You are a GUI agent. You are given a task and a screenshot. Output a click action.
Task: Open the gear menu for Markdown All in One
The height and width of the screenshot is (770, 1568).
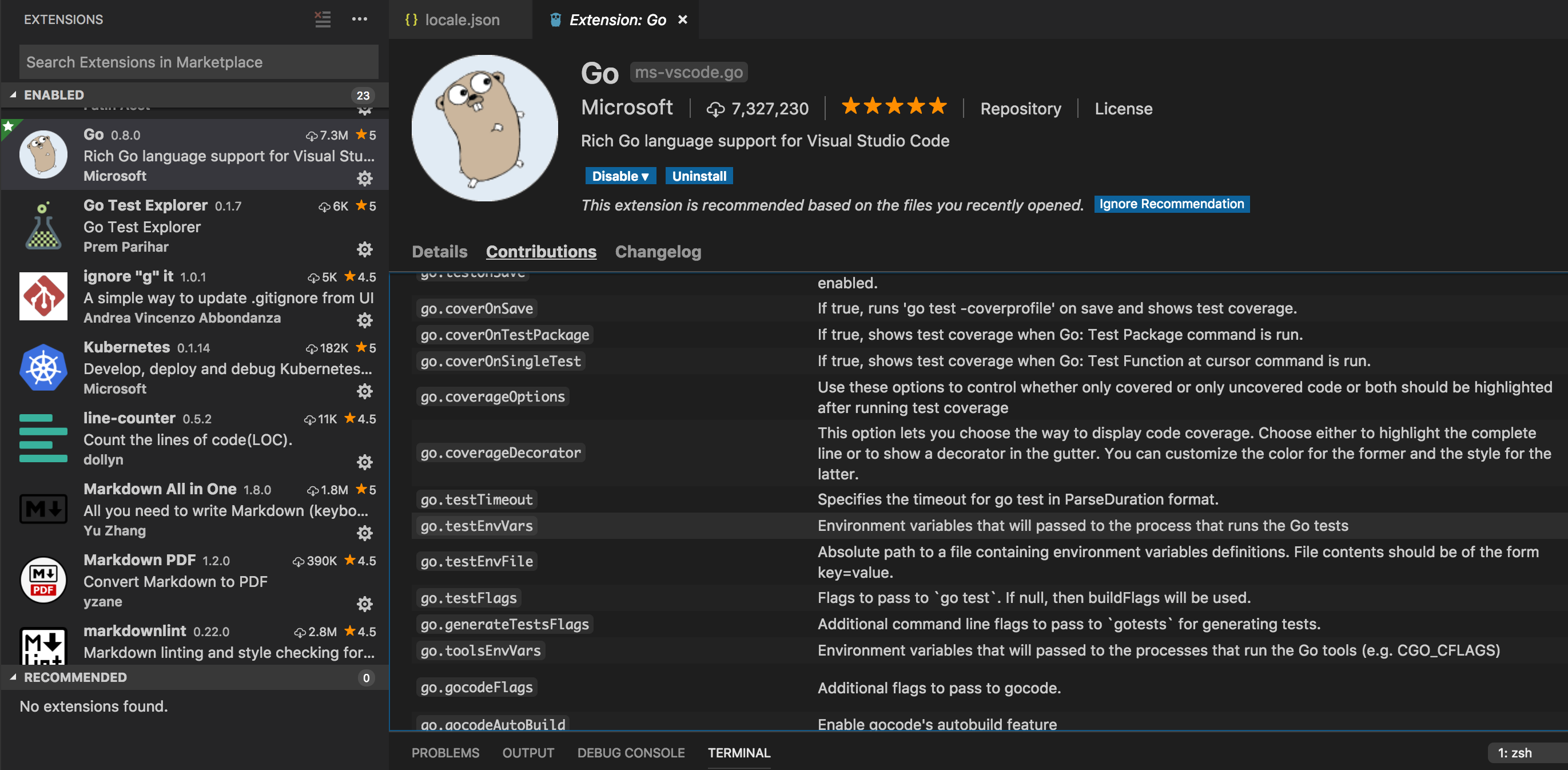click(365, 533)
